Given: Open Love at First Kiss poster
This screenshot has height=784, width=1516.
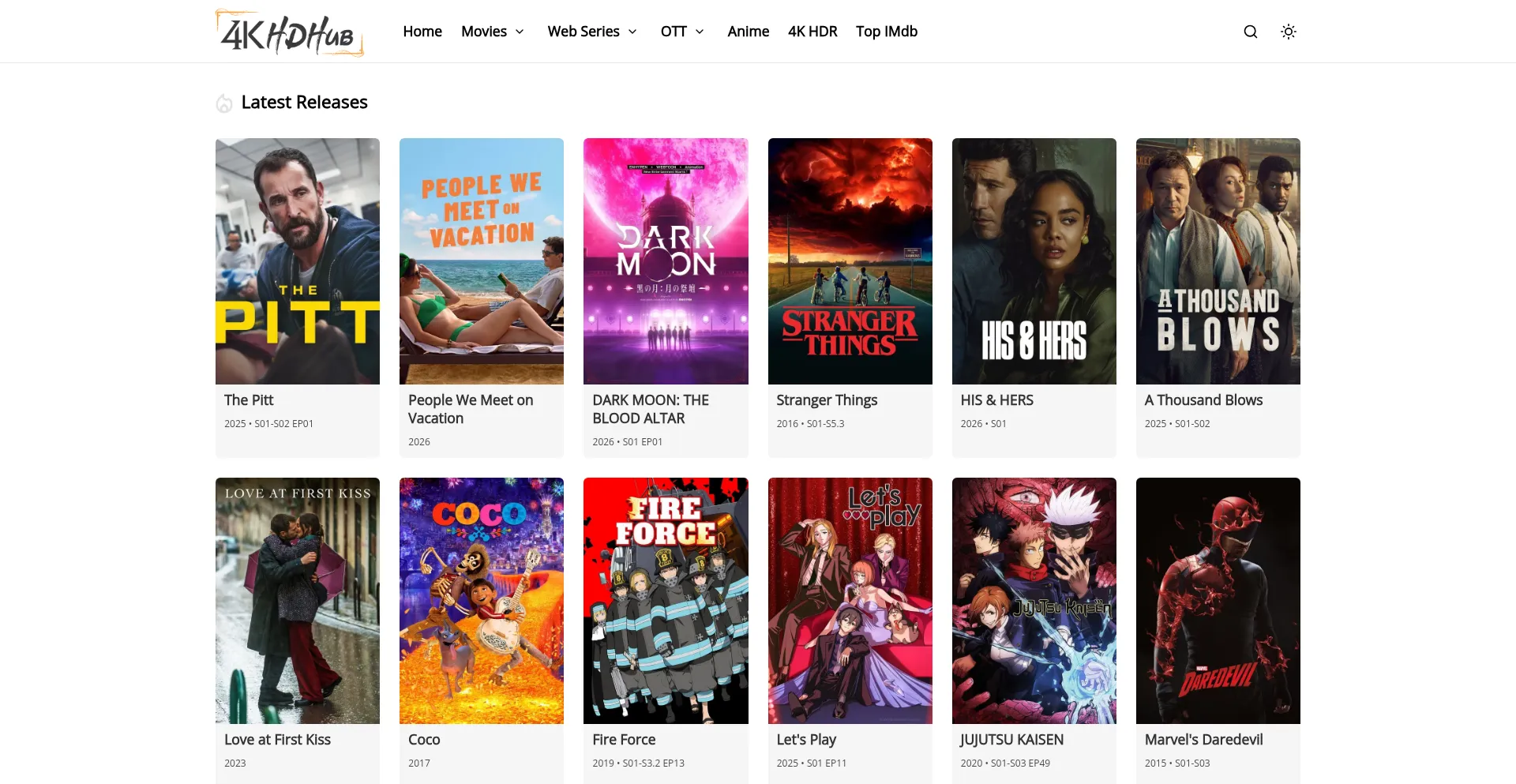Looking at the screenshot, I should (298, 601).
